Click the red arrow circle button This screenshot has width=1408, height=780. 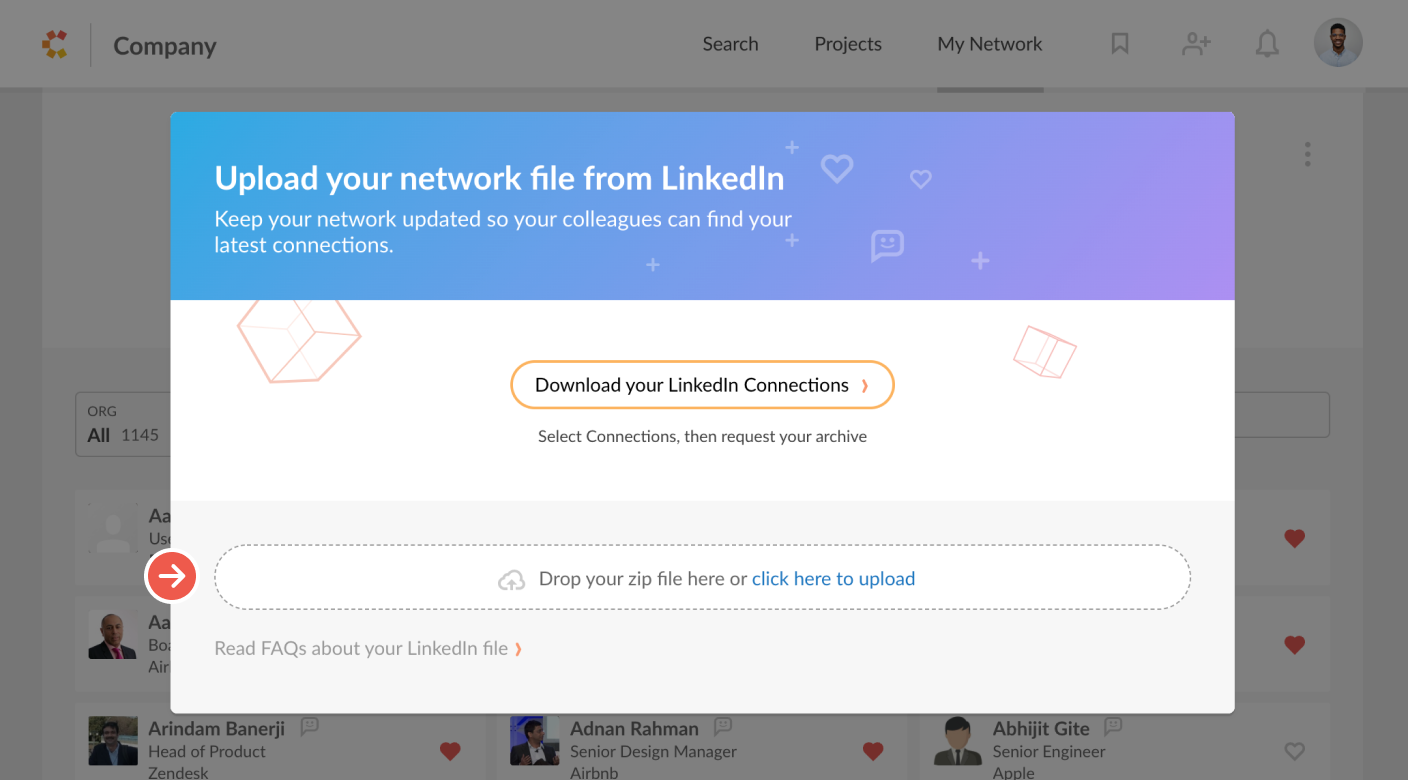tap(172, 576)
